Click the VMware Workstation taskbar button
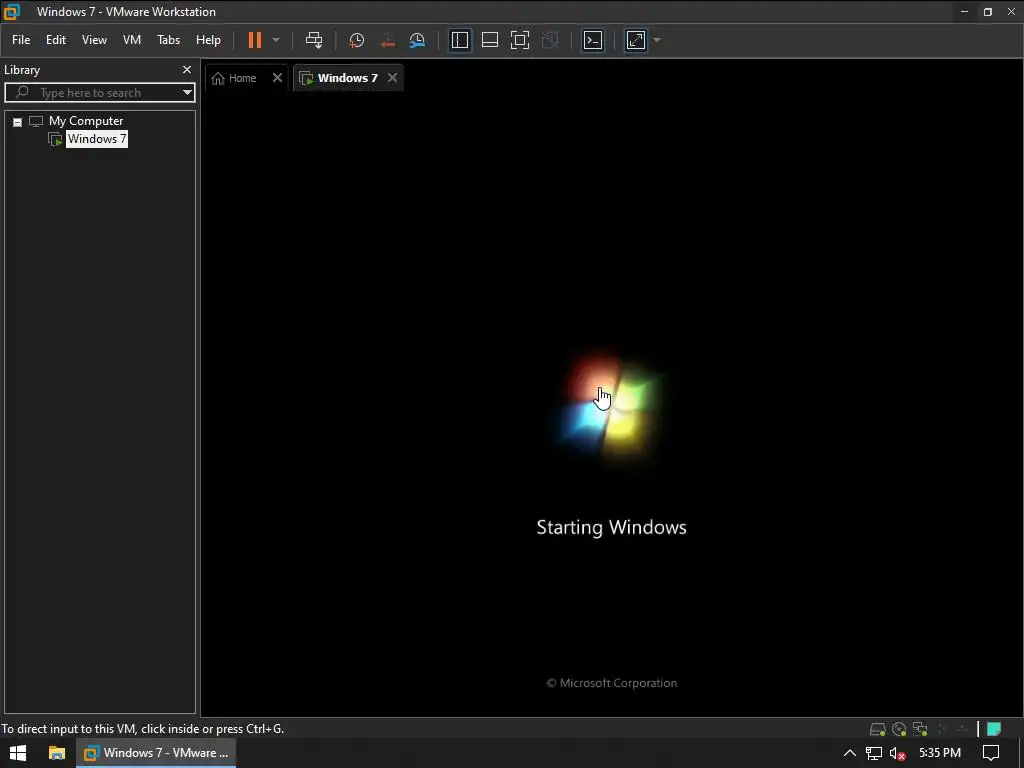This screenshot has width=1024, height=768. [157, 753]
